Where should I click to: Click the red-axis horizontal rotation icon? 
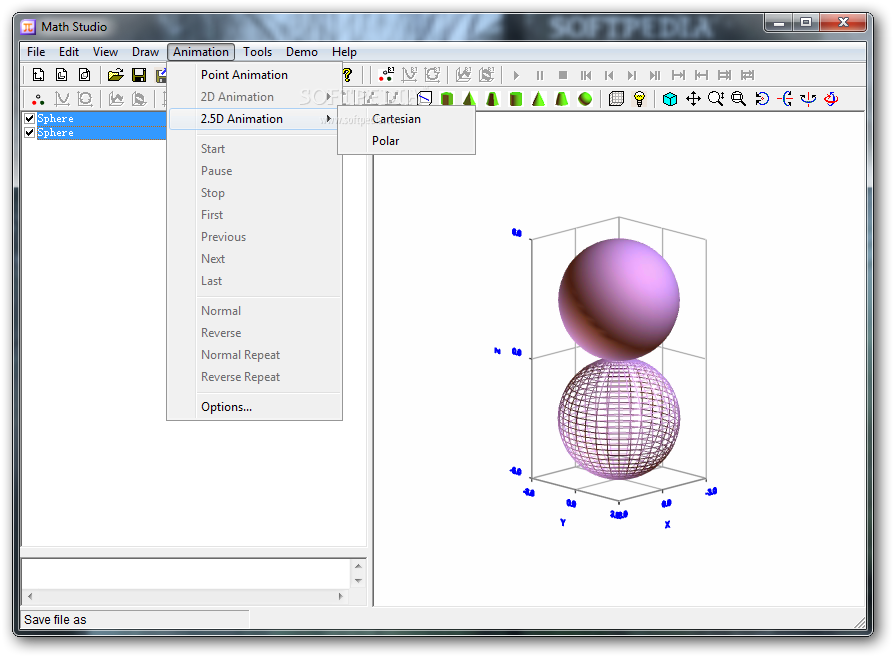click(x=785, y=99)
